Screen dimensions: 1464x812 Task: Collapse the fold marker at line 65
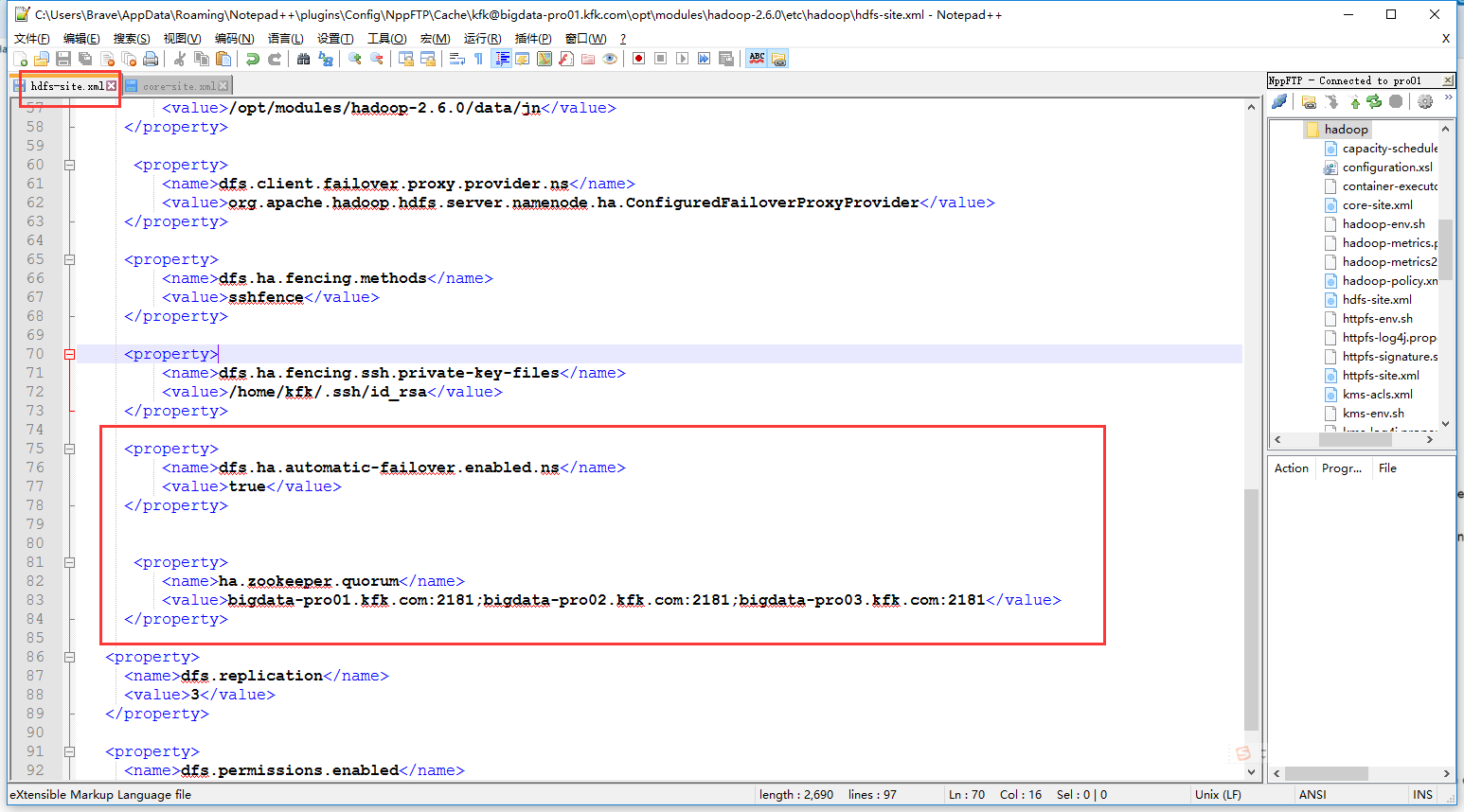coord(69,259)
